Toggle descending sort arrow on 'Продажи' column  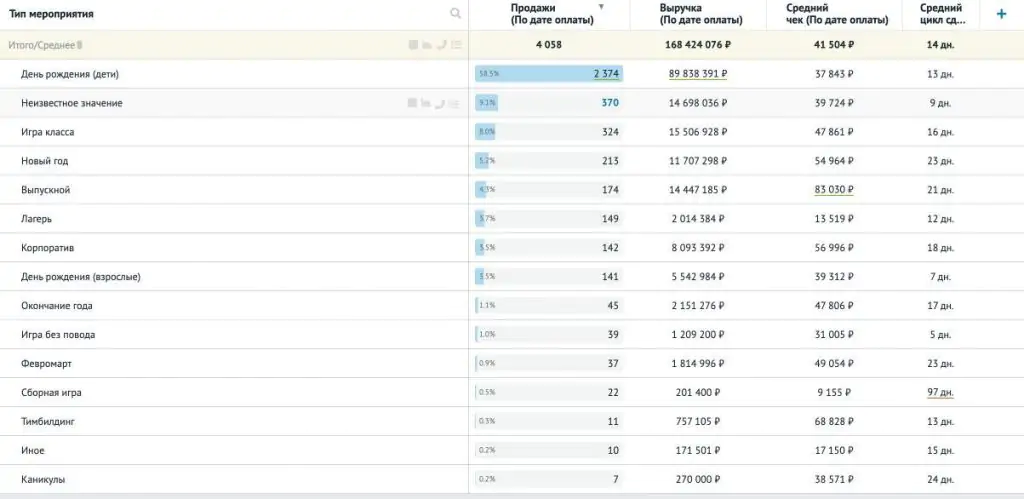click(601, 7)
